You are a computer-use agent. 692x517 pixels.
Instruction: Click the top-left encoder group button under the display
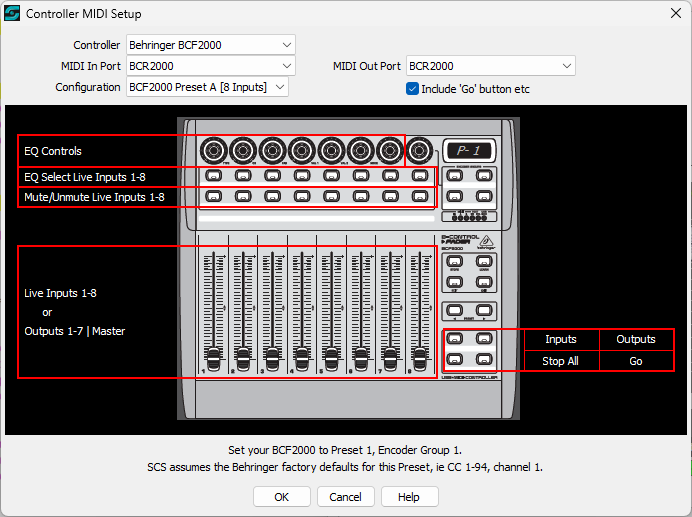click(x=455, y=176)
